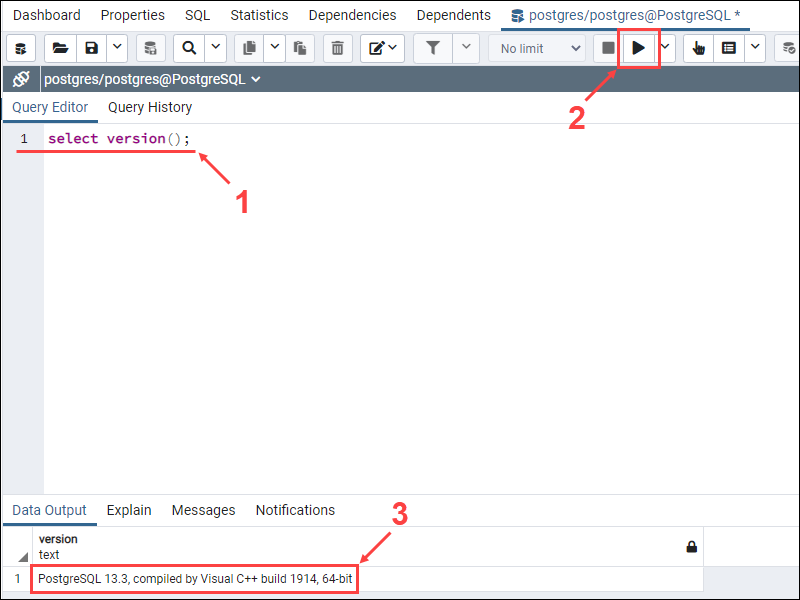Click the Stop query square button
The height and width of the screenshot is (600, 800).
pos(608,48)
